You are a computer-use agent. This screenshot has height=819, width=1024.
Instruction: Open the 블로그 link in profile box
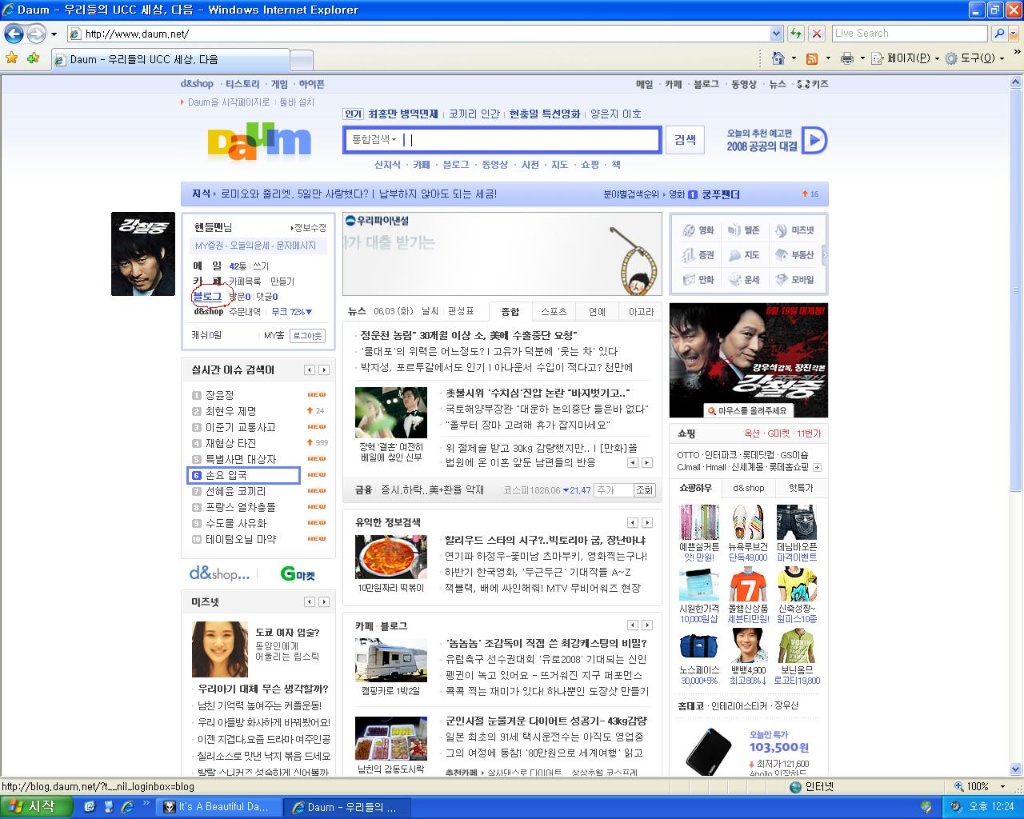(207, 297)
